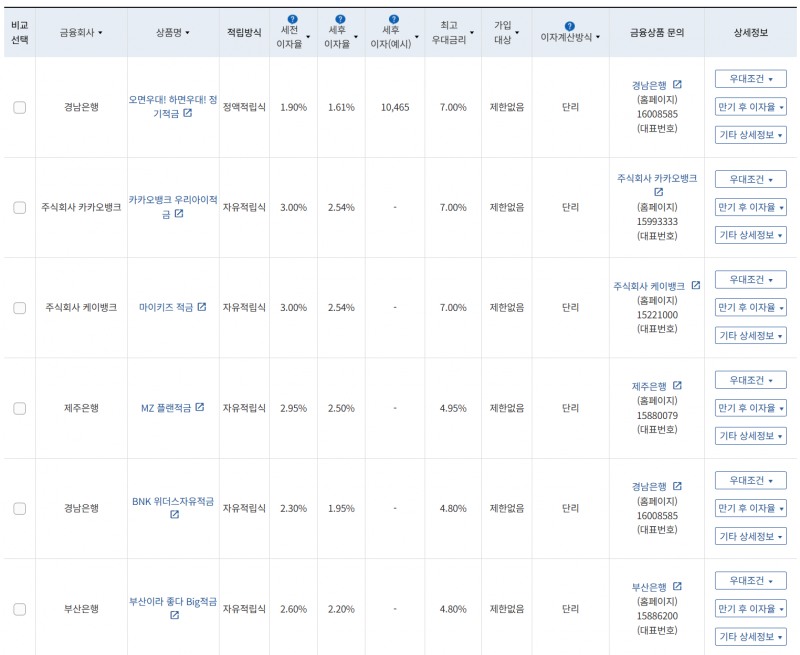This screenshot has width=800, height=655.
Task: Expand 만기 후 이자율 for BNK 위더스자유적금
Action: (x=751, y=509)
